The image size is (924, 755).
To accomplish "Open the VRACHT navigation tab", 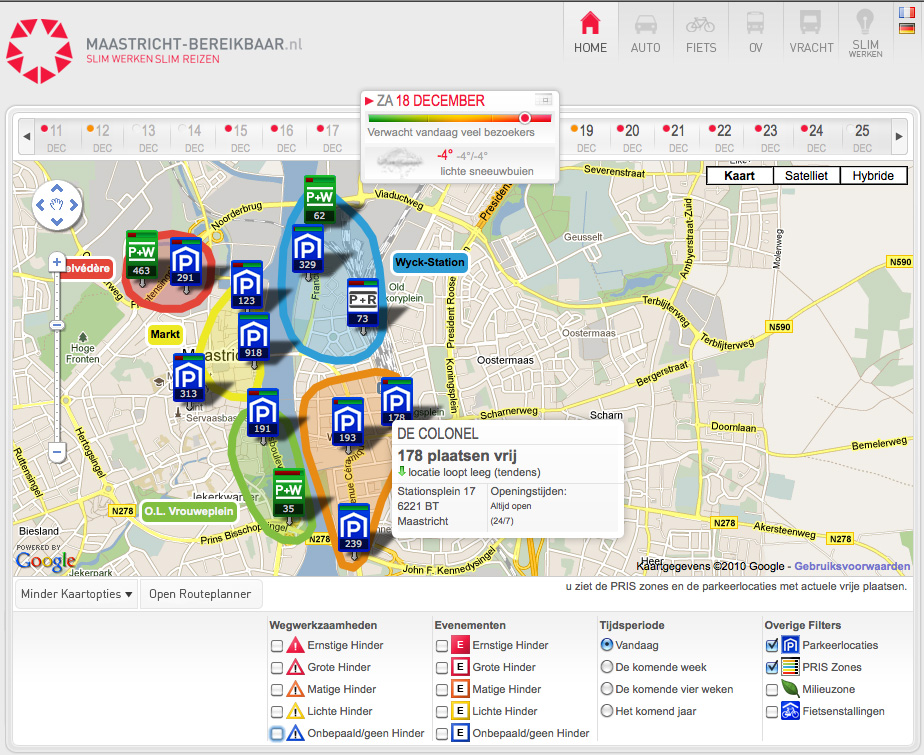I will click(811, 32).
